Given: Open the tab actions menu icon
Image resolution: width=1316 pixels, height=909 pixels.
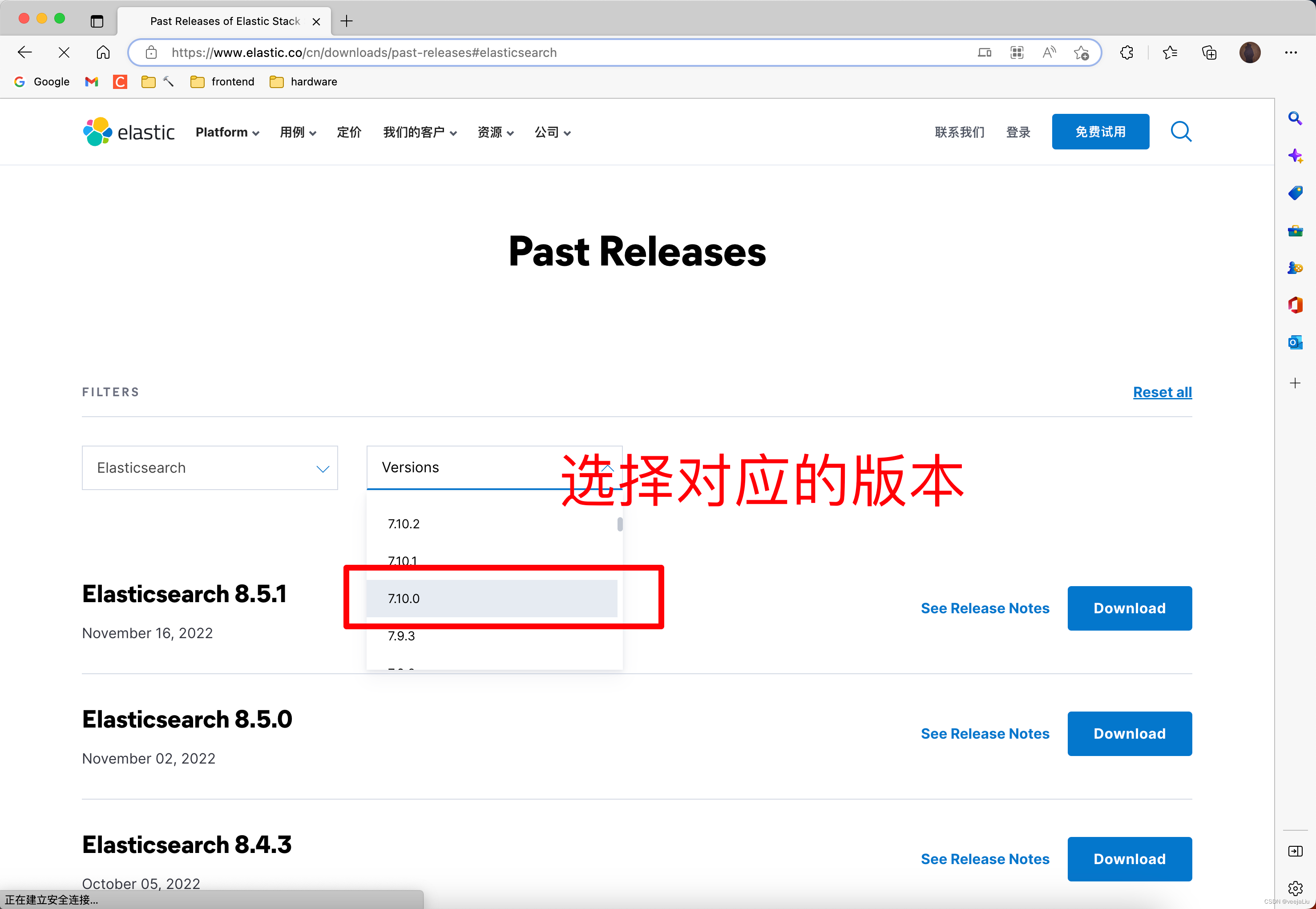Looking at the screenshot, I should point(97,22).
